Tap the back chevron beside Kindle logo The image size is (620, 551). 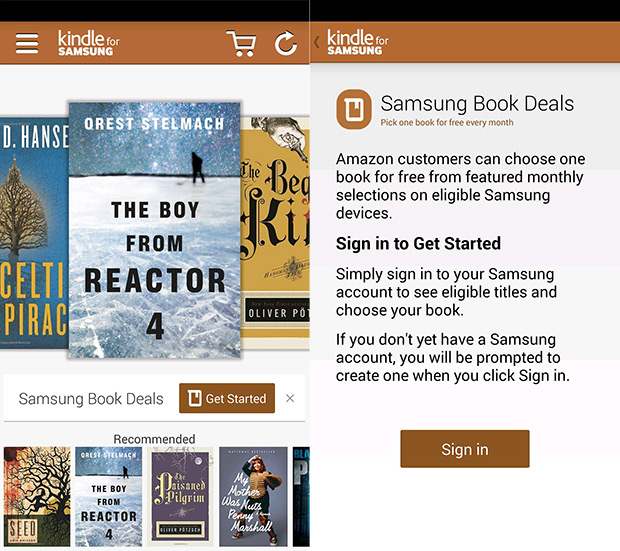316,42
